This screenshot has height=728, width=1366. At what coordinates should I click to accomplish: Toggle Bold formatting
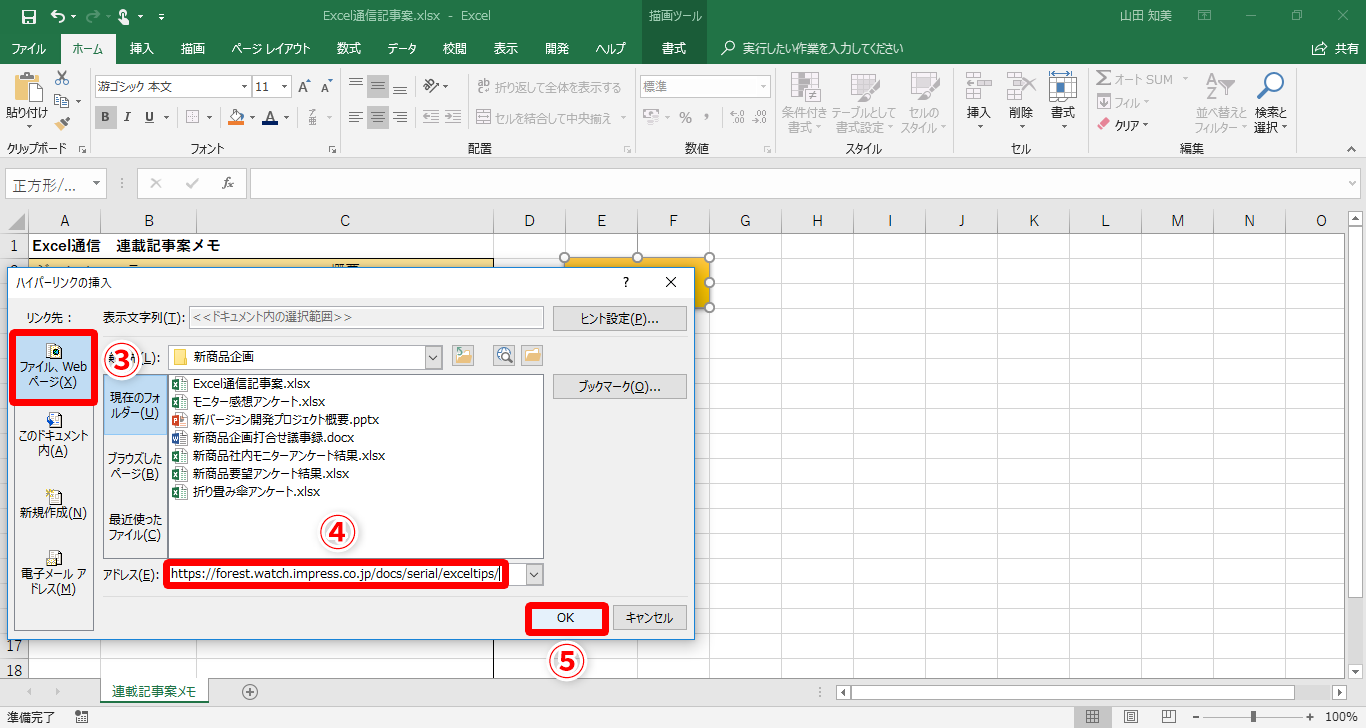[106, 117]
